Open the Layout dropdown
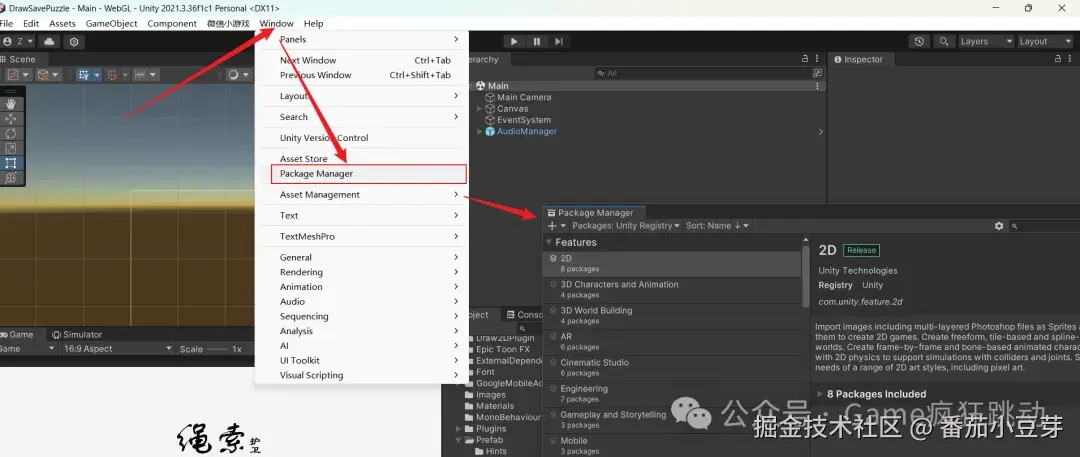The height and width of the screenshot is (457, 1080). pos(1045,41)
